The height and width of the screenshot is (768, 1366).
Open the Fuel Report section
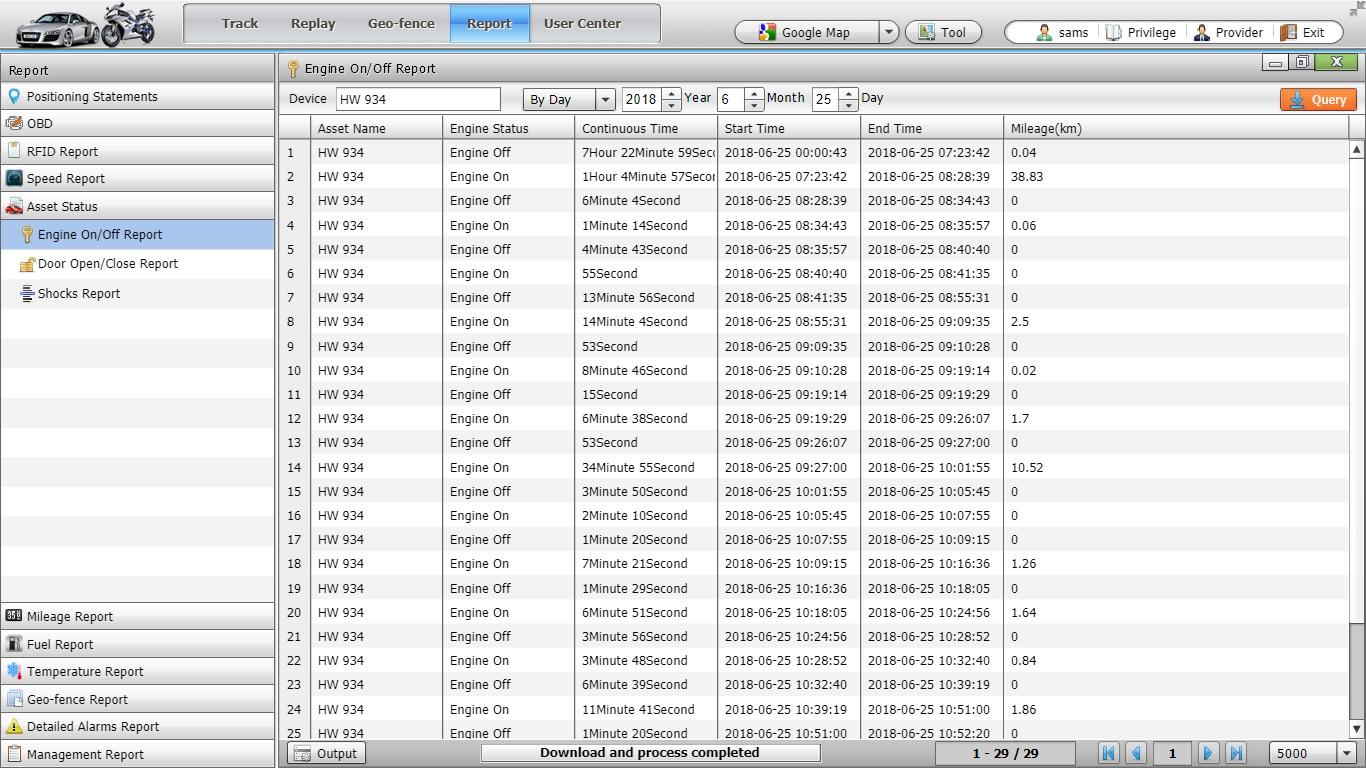coord(138,645)
